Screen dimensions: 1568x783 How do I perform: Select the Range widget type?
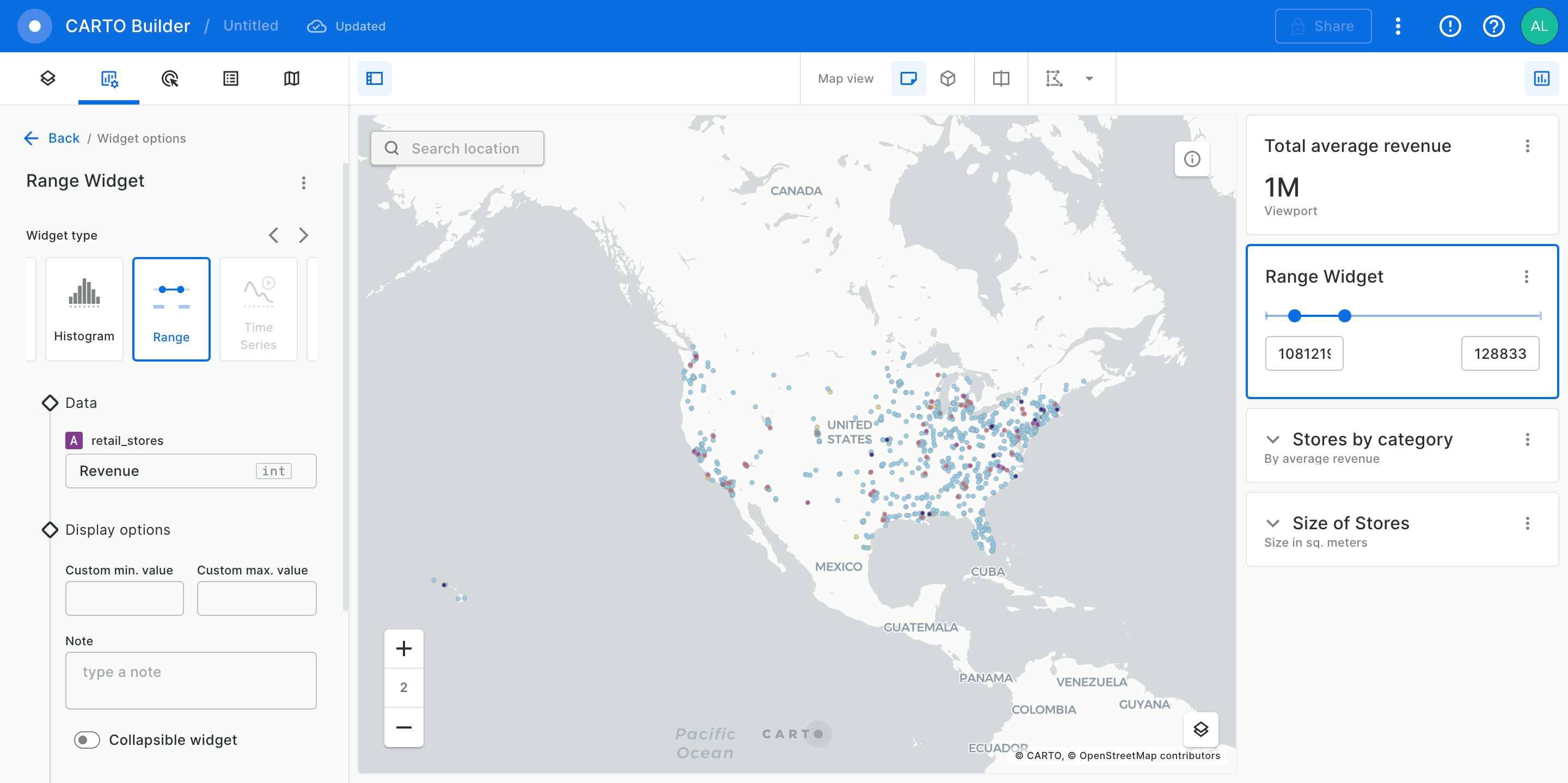(171, 309)
